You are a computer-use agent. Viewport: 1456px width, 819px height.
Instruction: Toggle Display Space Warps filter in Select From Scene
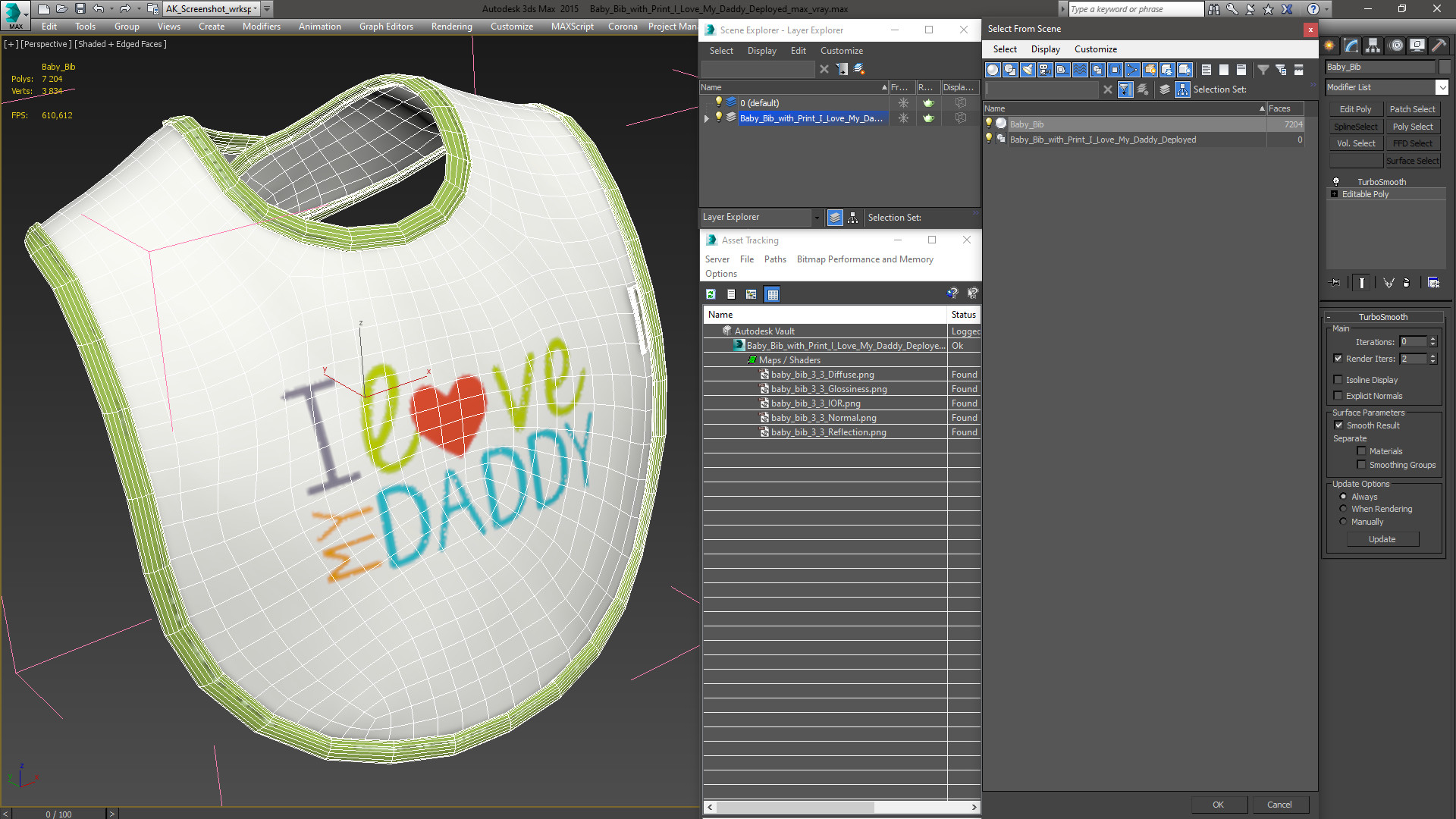click(1080, 70)
